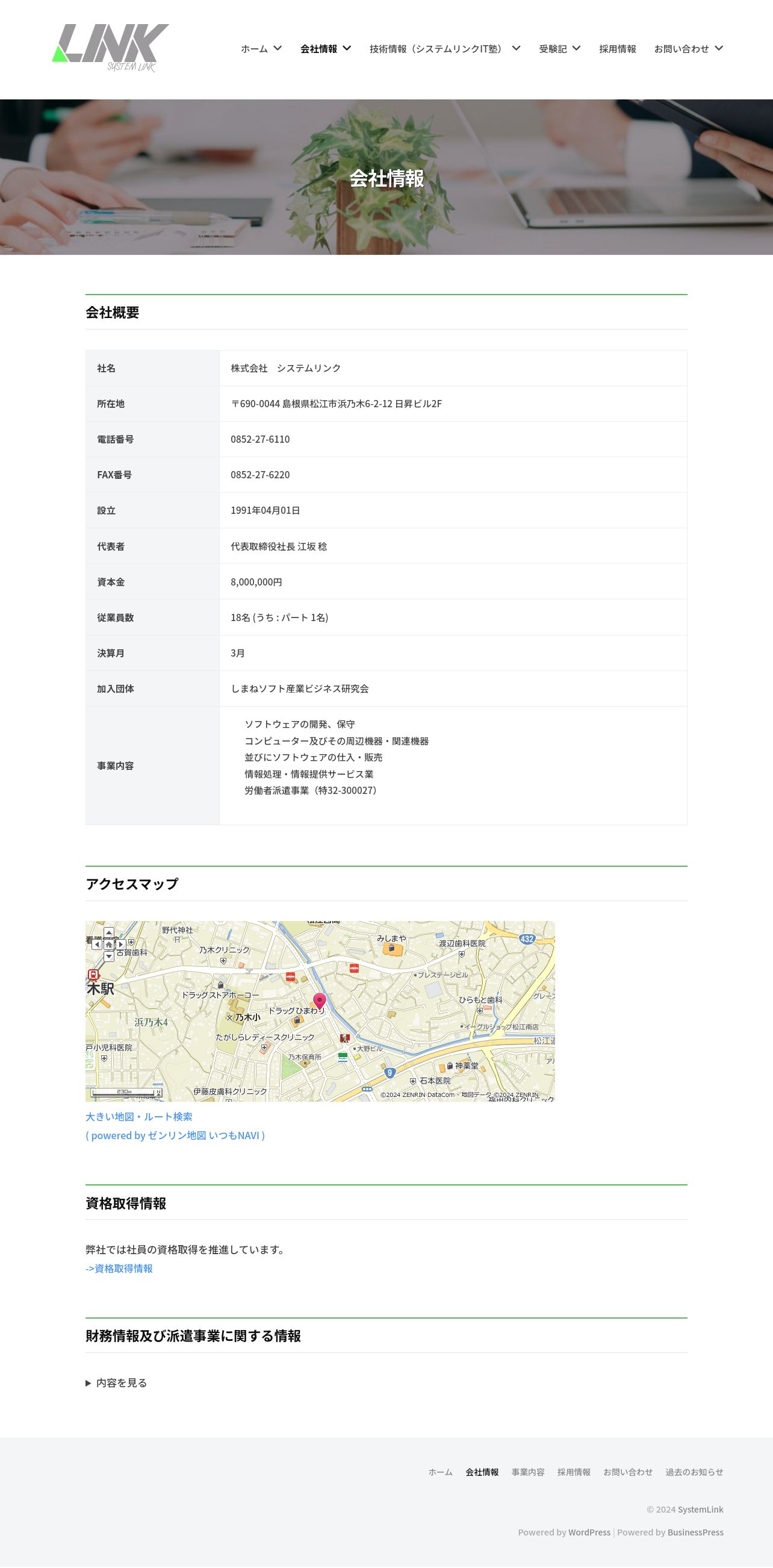Screen dimensions: 773x1568
Task: Click the BusinessPress footer link
Action: (x=696, y=1532)
